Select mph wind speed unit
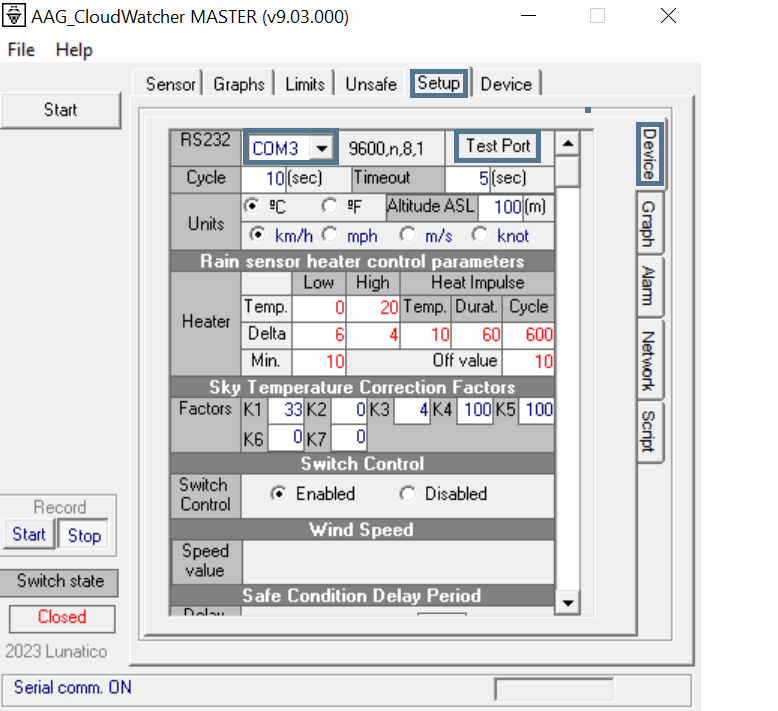 coord(329,234)
